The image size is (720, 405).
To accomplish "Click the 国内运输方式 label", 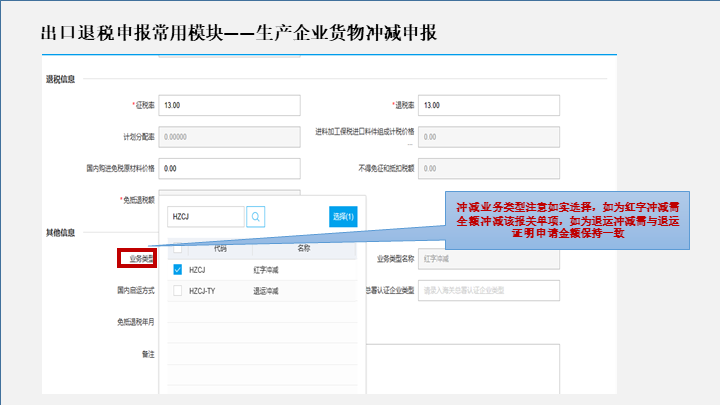I will [x=136, y=291].
